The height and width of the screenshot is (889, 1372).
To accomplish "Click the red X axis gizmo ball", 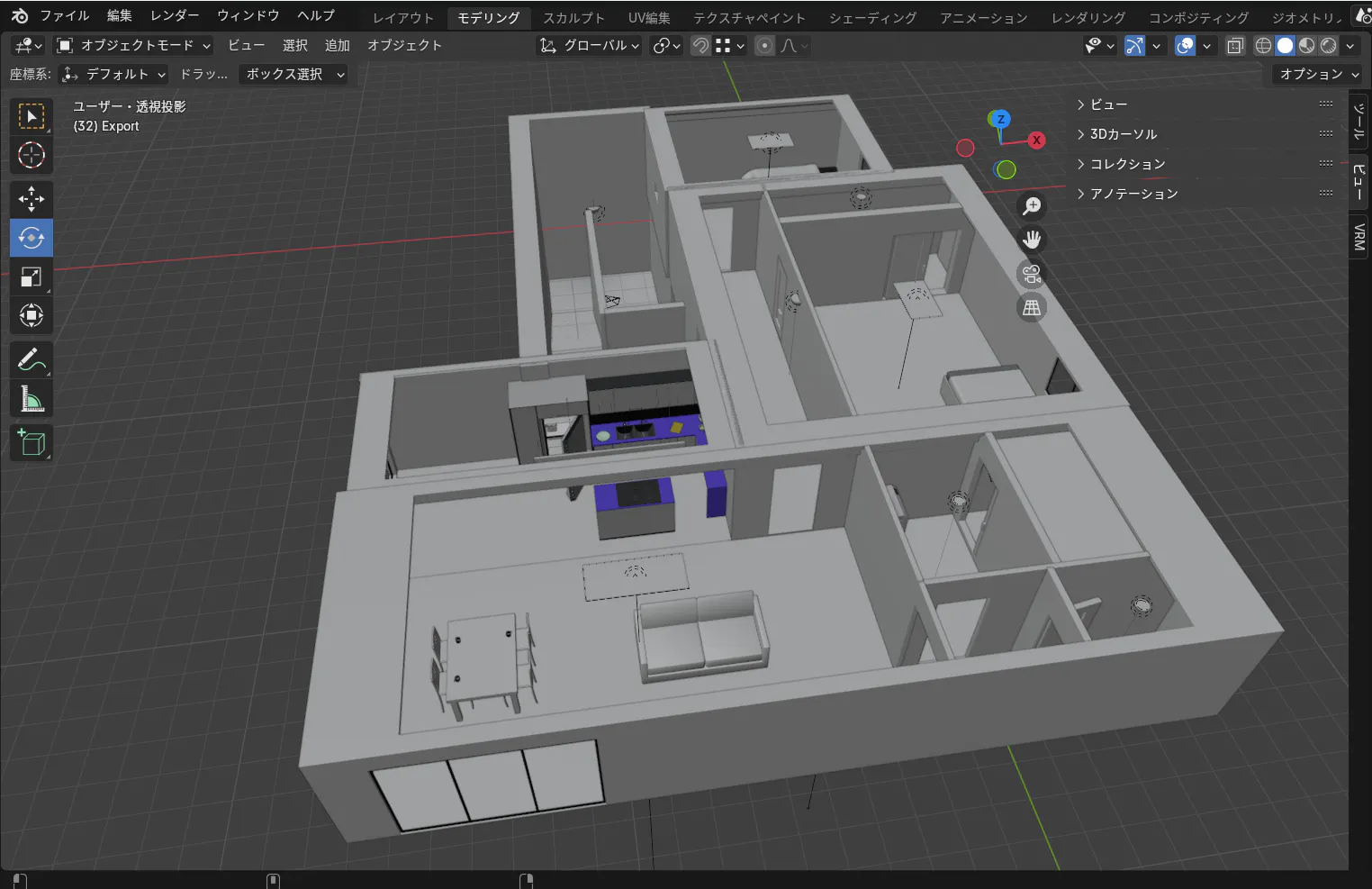I will pos(1037,140).
